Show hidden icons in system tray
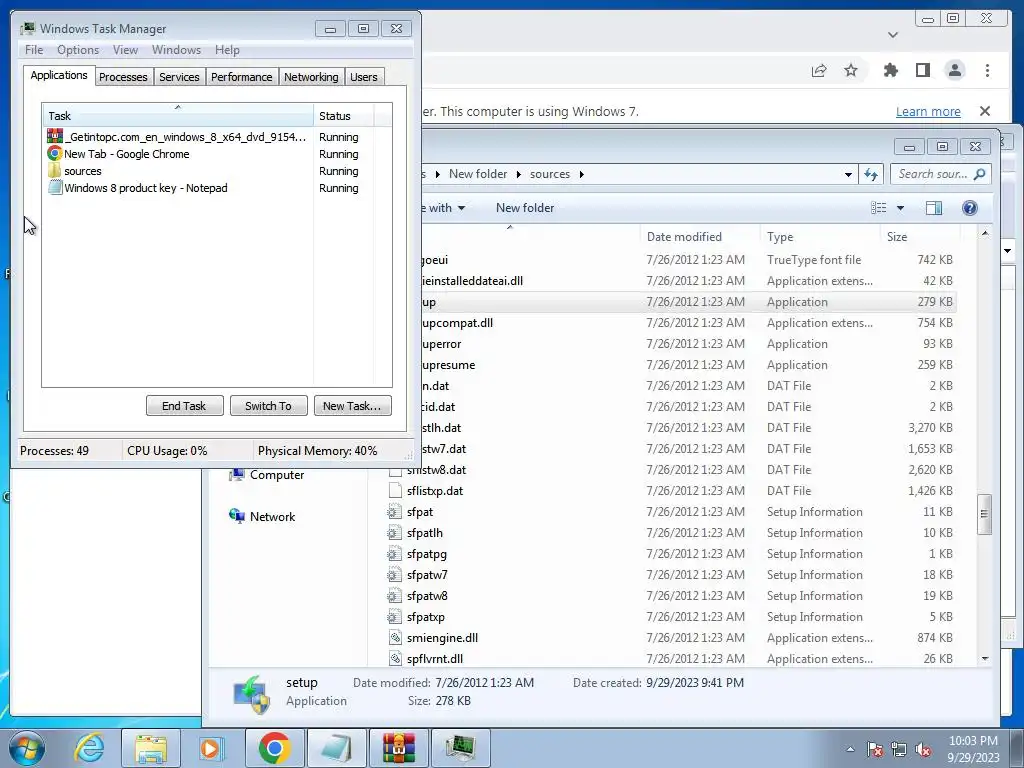Viewport: 1024px width, 768px height. click(850, 750)
